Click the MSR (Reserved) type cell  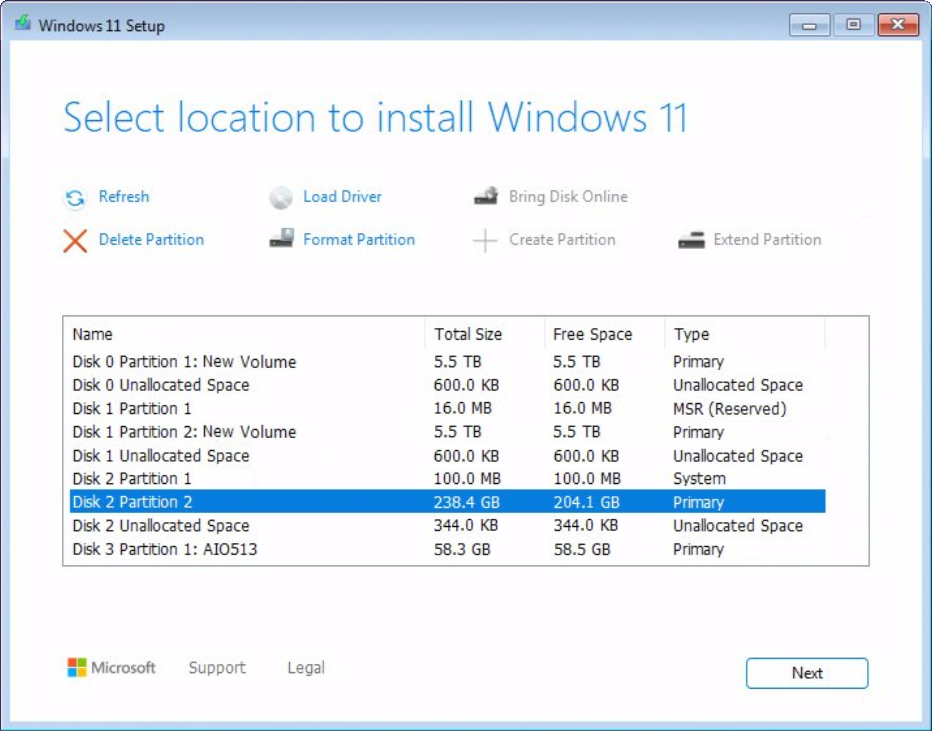click(x=730, y=409)
